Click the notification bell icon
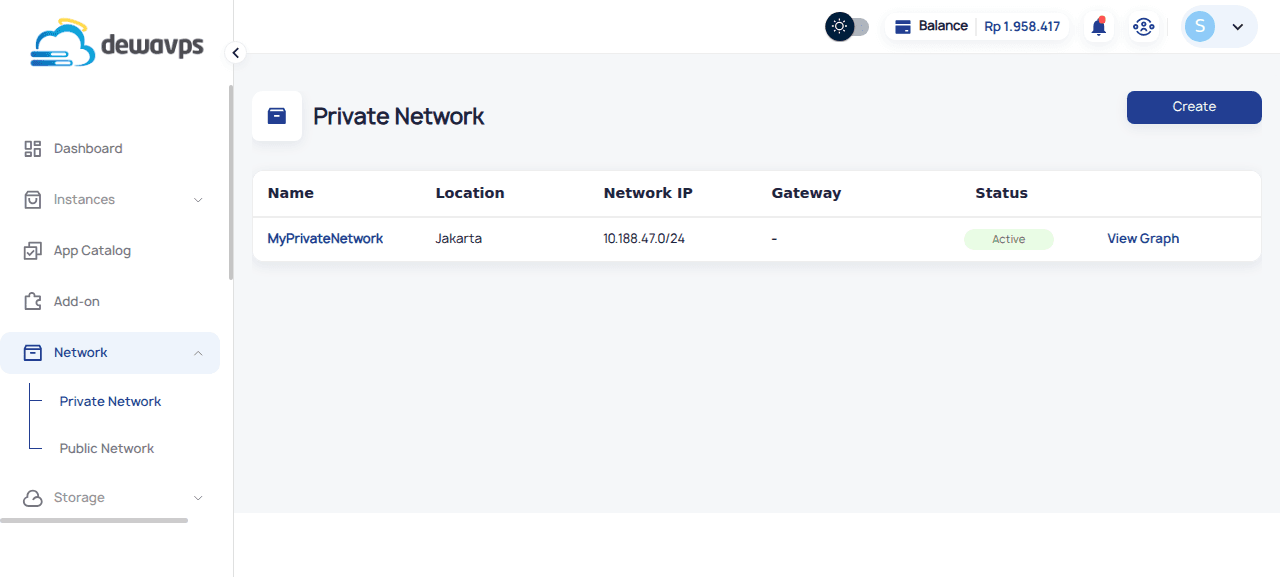This screenshot has height=577, width=1280. tap(1098, 26)
